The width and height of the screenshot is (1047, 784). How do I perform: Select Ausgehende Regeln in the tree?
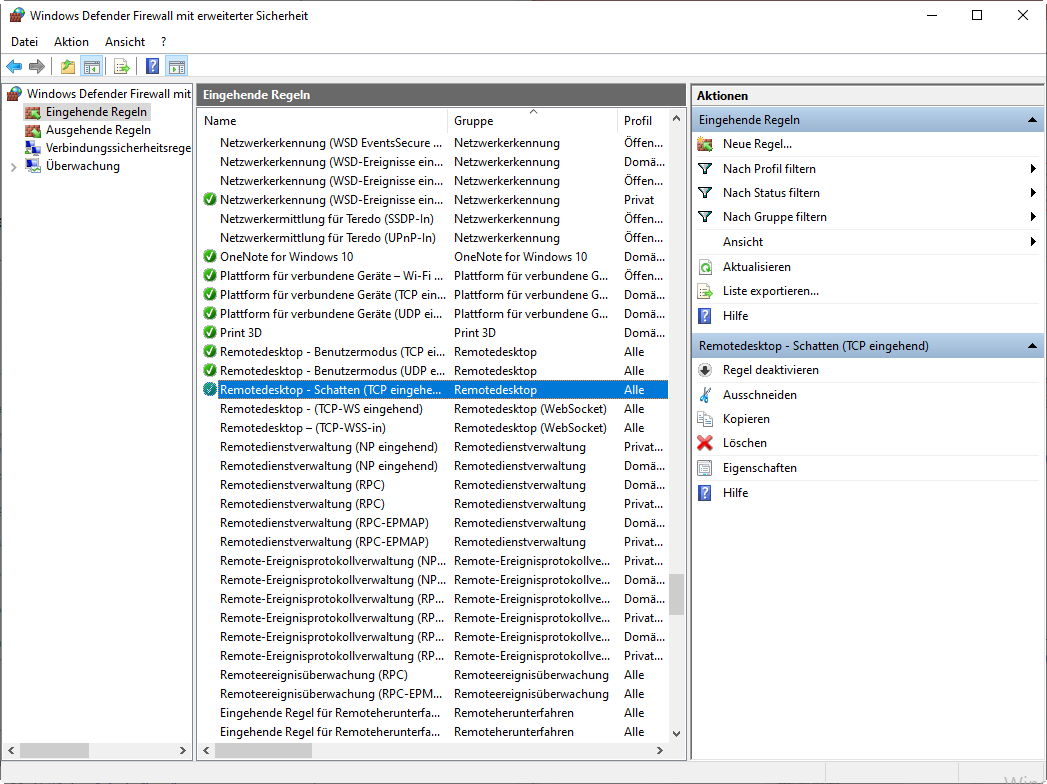click(x=98, y=130)
